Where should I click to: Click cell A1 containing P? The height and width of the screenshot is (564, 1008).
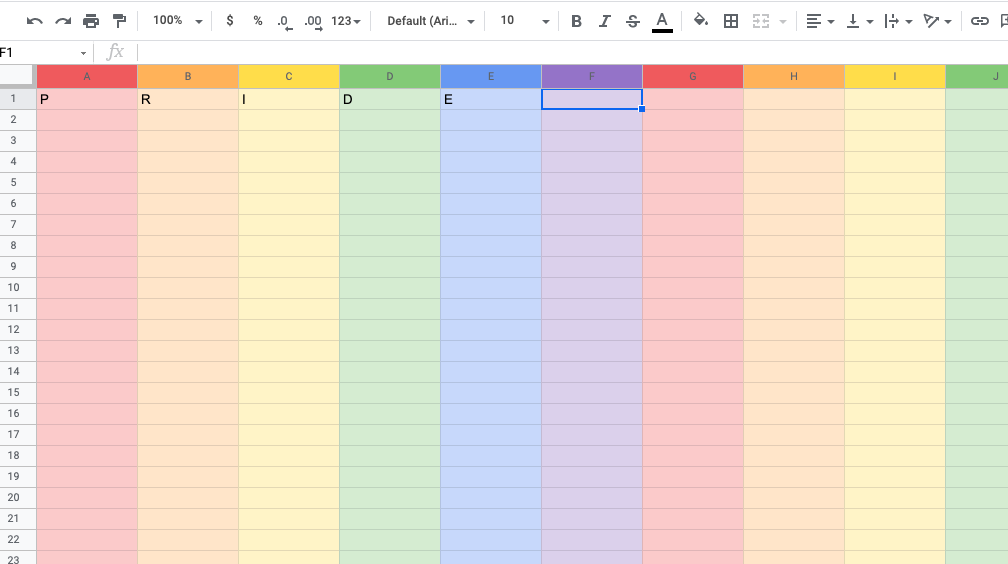(87, 99)
